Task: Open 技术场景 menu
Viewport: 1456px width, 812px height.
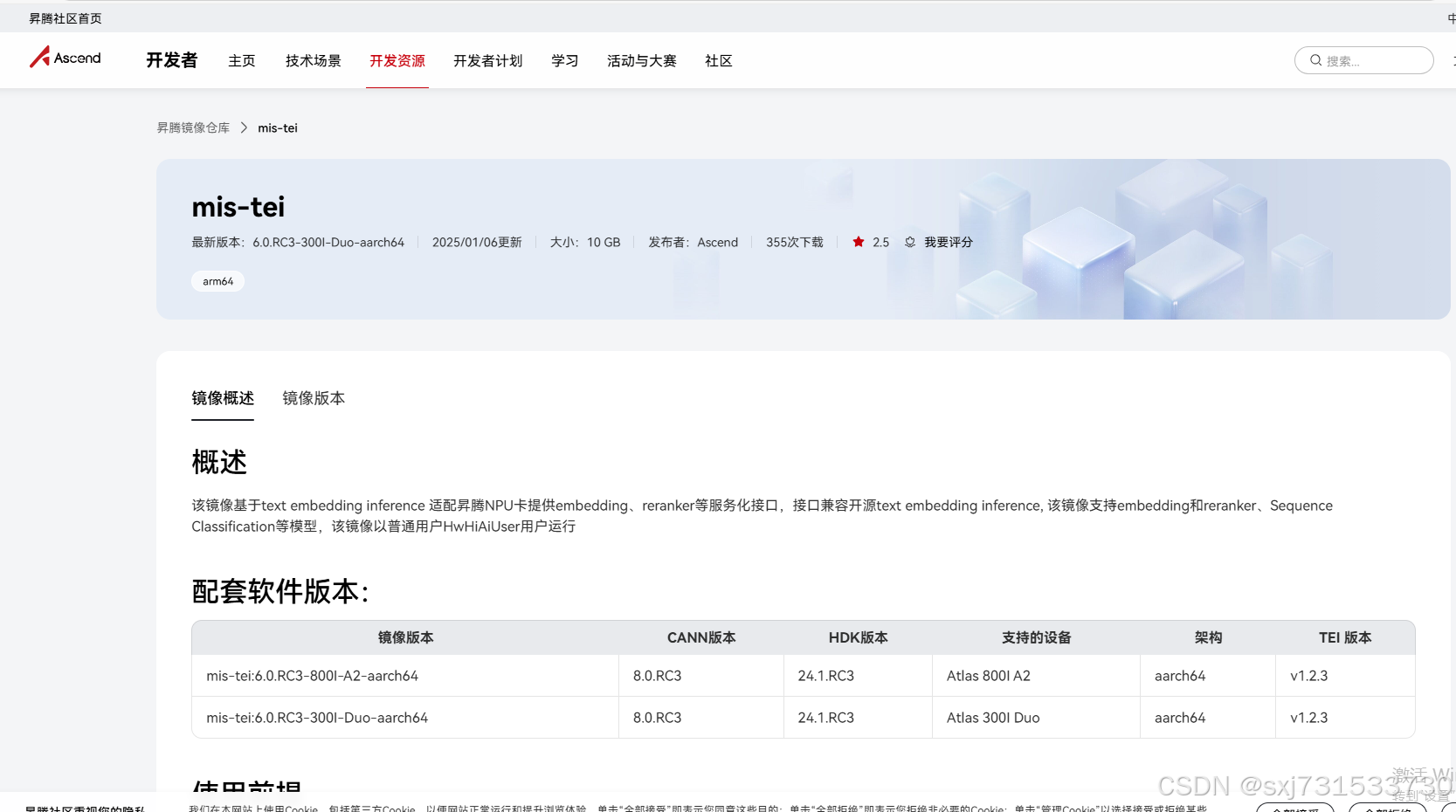Action: coord(313,60)
